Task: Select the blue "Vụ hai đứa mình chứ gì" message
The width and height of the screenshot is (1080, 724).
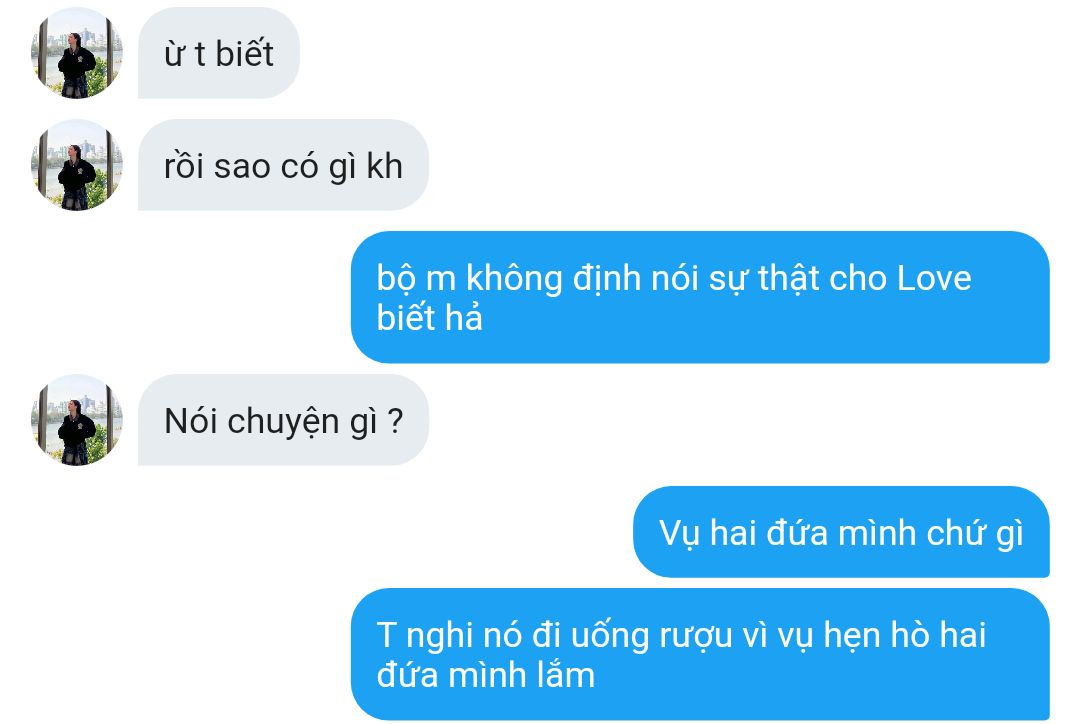Action: [841, 532]
